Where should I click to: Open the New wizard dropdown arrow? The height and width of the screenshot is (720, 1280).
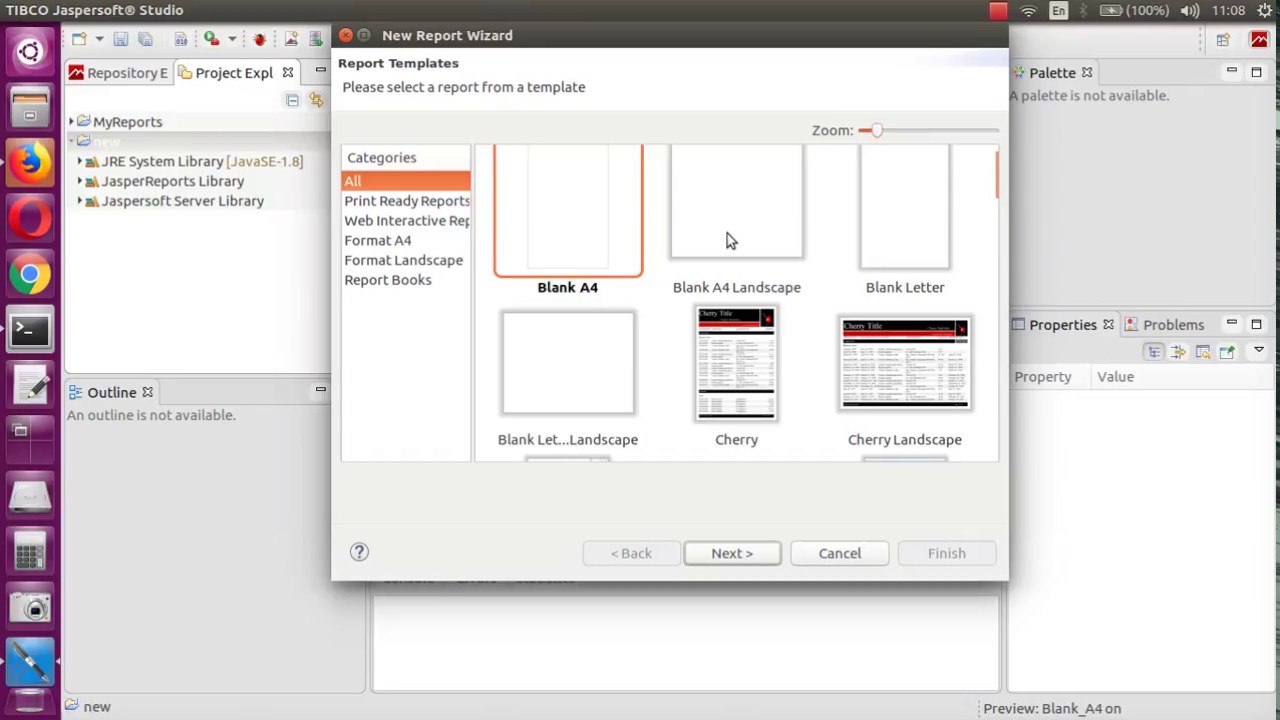(98, 39)
